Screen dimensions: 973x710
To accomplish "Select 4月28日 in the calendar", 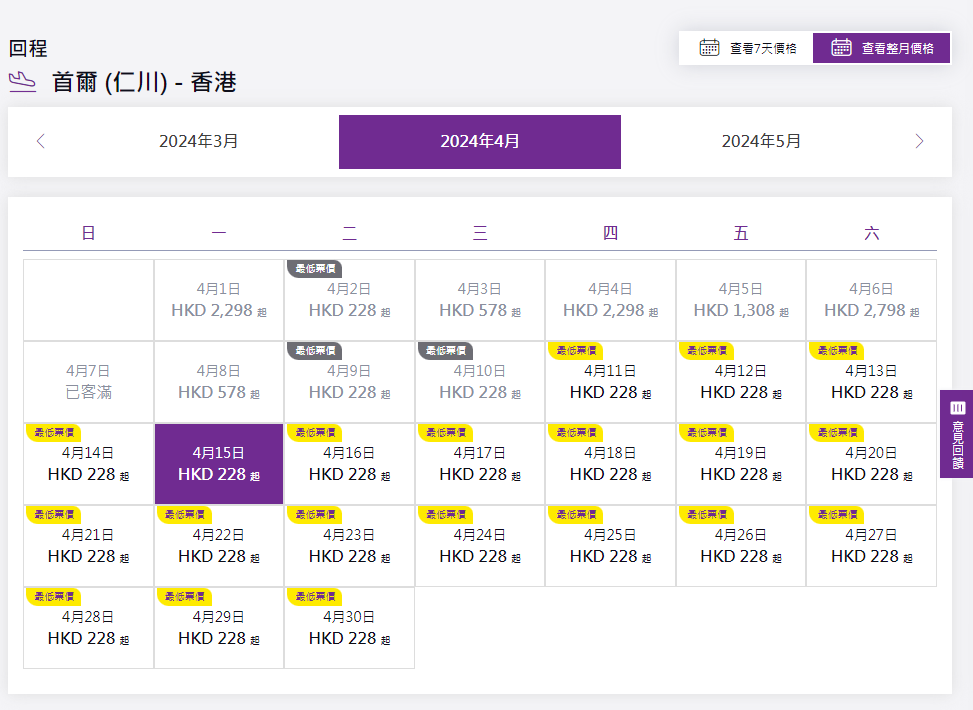I will [88, 628].
